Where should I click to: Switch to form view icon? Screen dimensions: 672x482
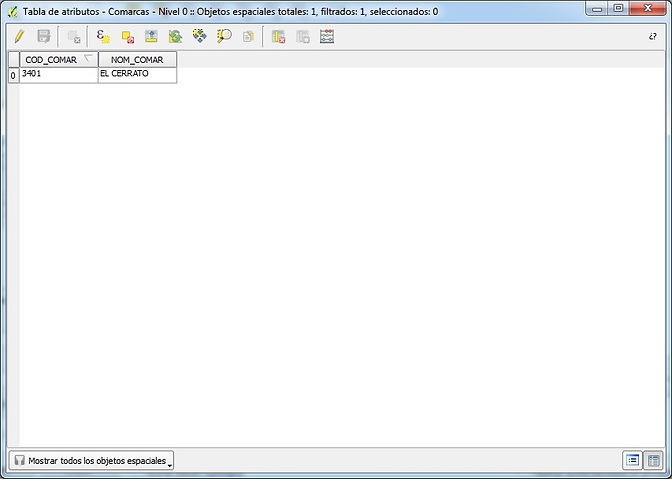[632, 461]
